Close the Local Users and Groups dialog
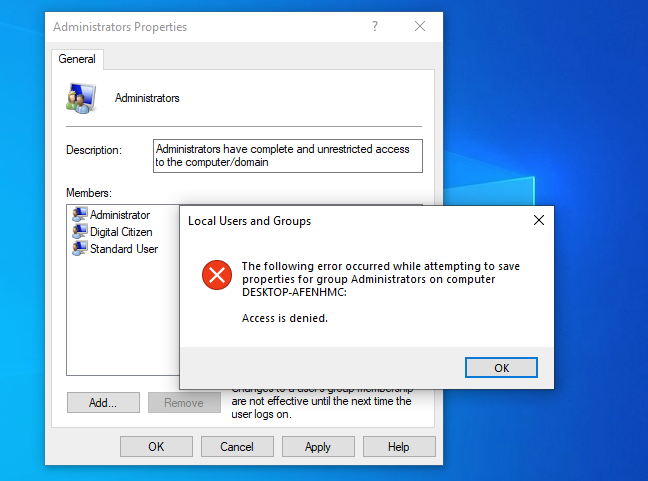This screenshot has width=648, height=481. (x=538, y=220)
